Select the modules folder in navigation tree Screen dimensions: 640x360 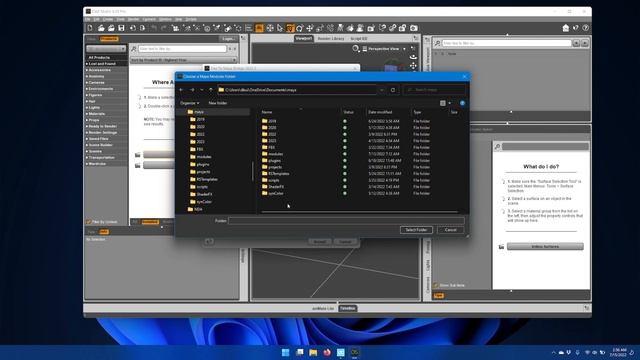coord(204,157)
